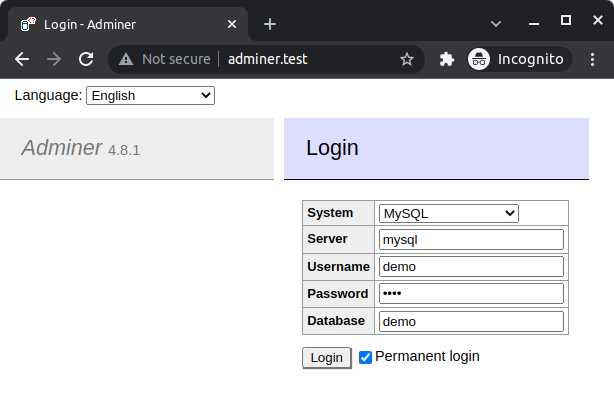This screenshot has height=400, width=614.
Task: Open the System MySQL dropdown
Action: [449, 214]
